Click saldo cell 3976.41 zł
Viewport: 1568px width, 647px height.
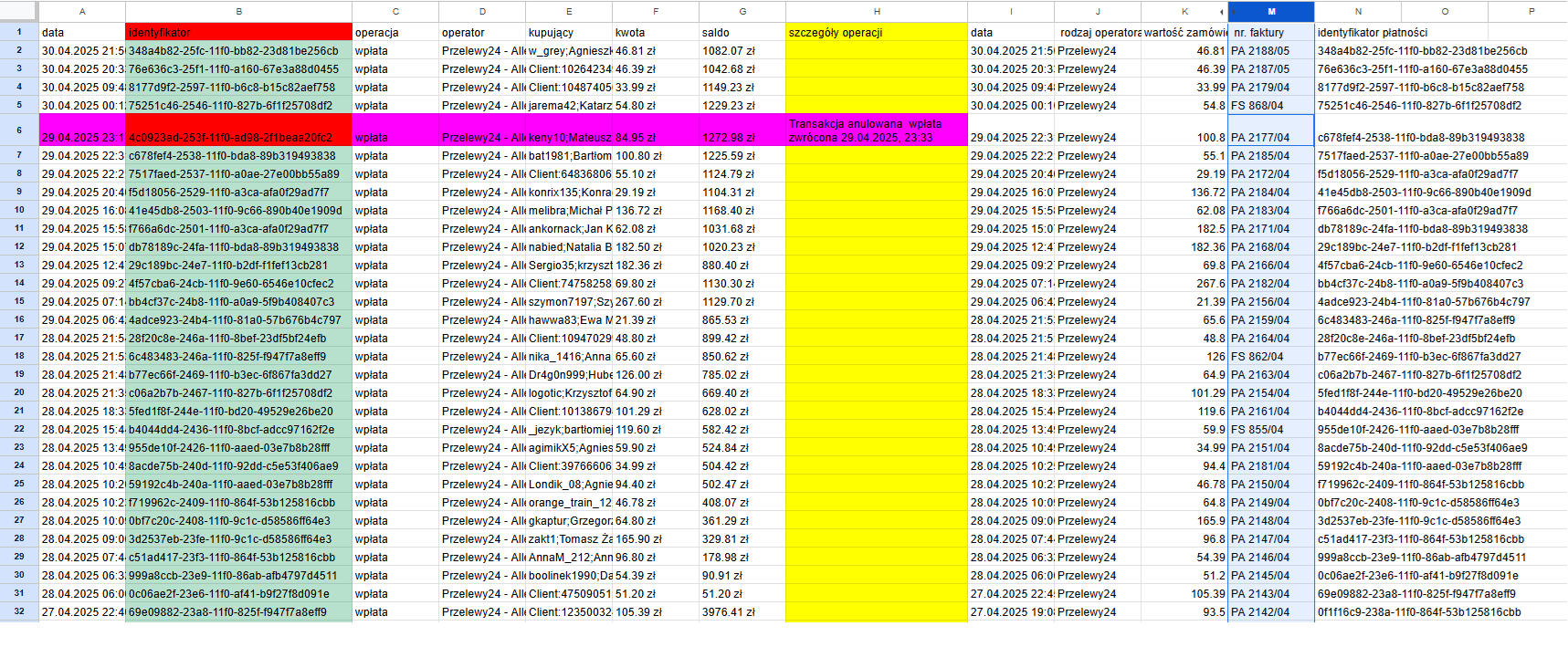(742, 612)
